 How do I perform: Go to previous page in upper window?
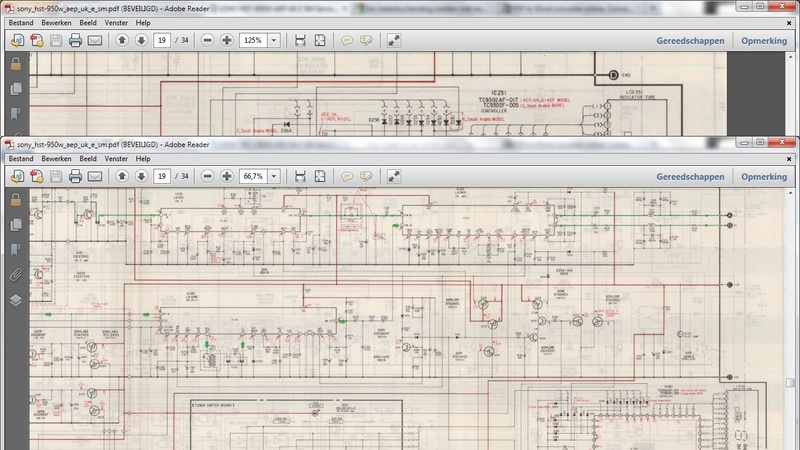(x=122, y=41)
